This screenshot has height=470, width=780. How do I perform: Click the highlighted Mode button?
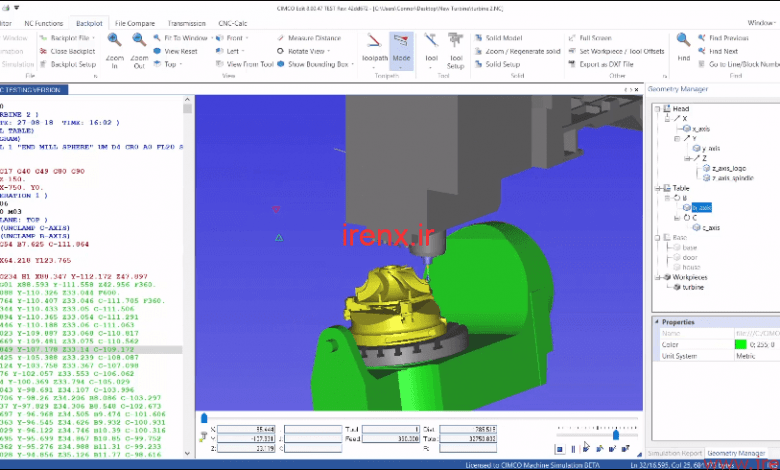click(401, 51)
